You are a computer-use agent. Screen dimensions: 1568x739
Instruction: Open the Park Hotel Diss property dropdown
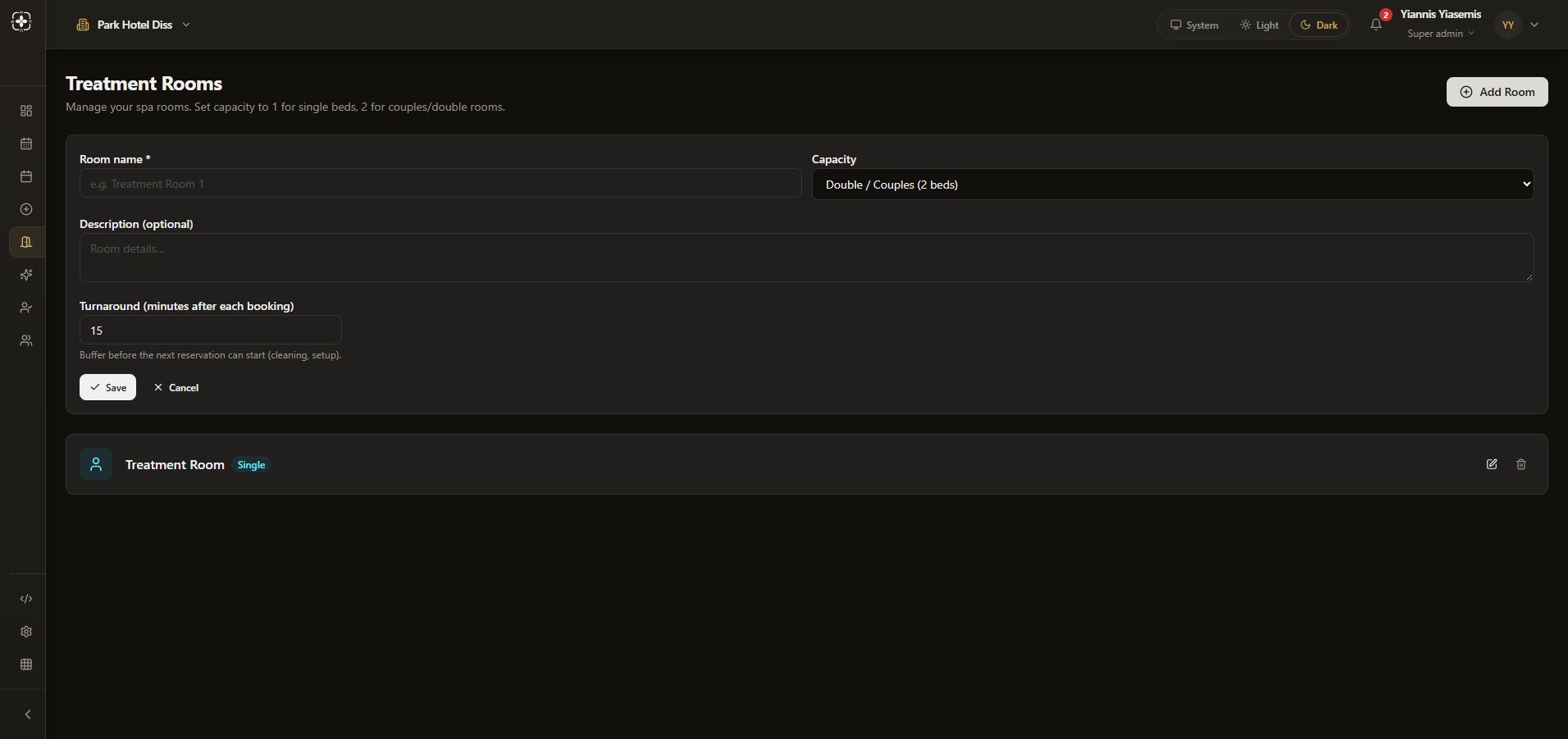(x=133, y=25)
